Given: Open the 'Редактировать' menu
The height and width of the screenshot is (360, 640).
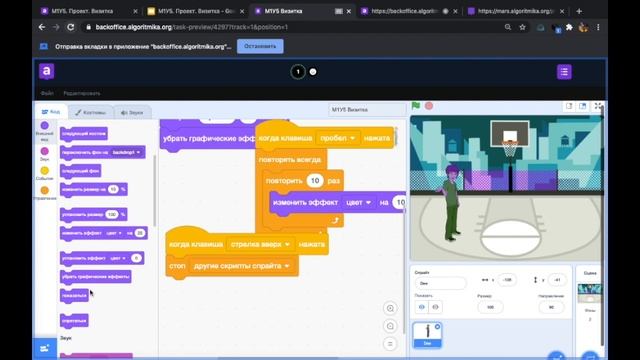Looking at the screenshot, I should point(82,93).
